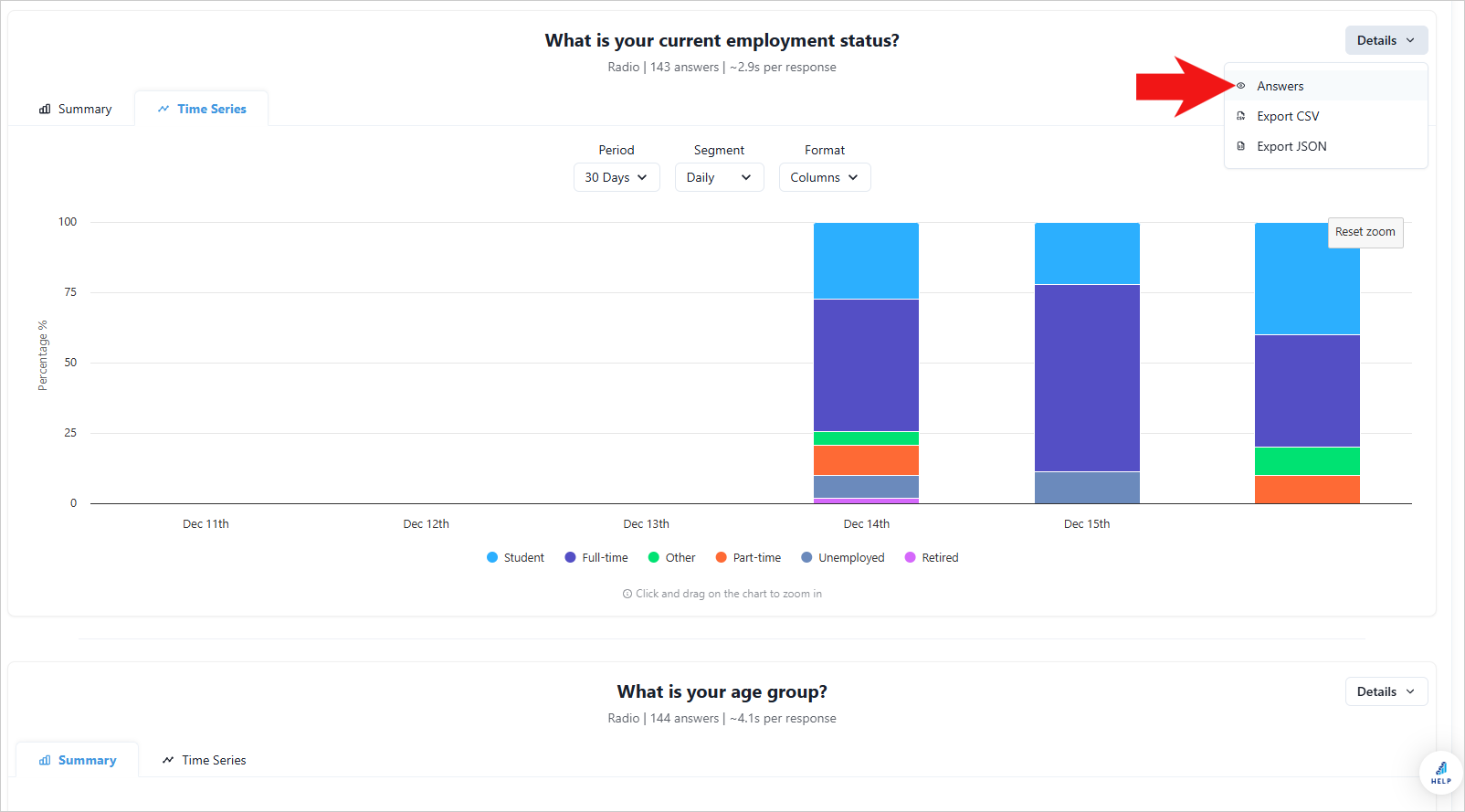This screenshot has height=812, width=1465.
Task: Expand the Format Columns dropdown
Action: point(825,177)
